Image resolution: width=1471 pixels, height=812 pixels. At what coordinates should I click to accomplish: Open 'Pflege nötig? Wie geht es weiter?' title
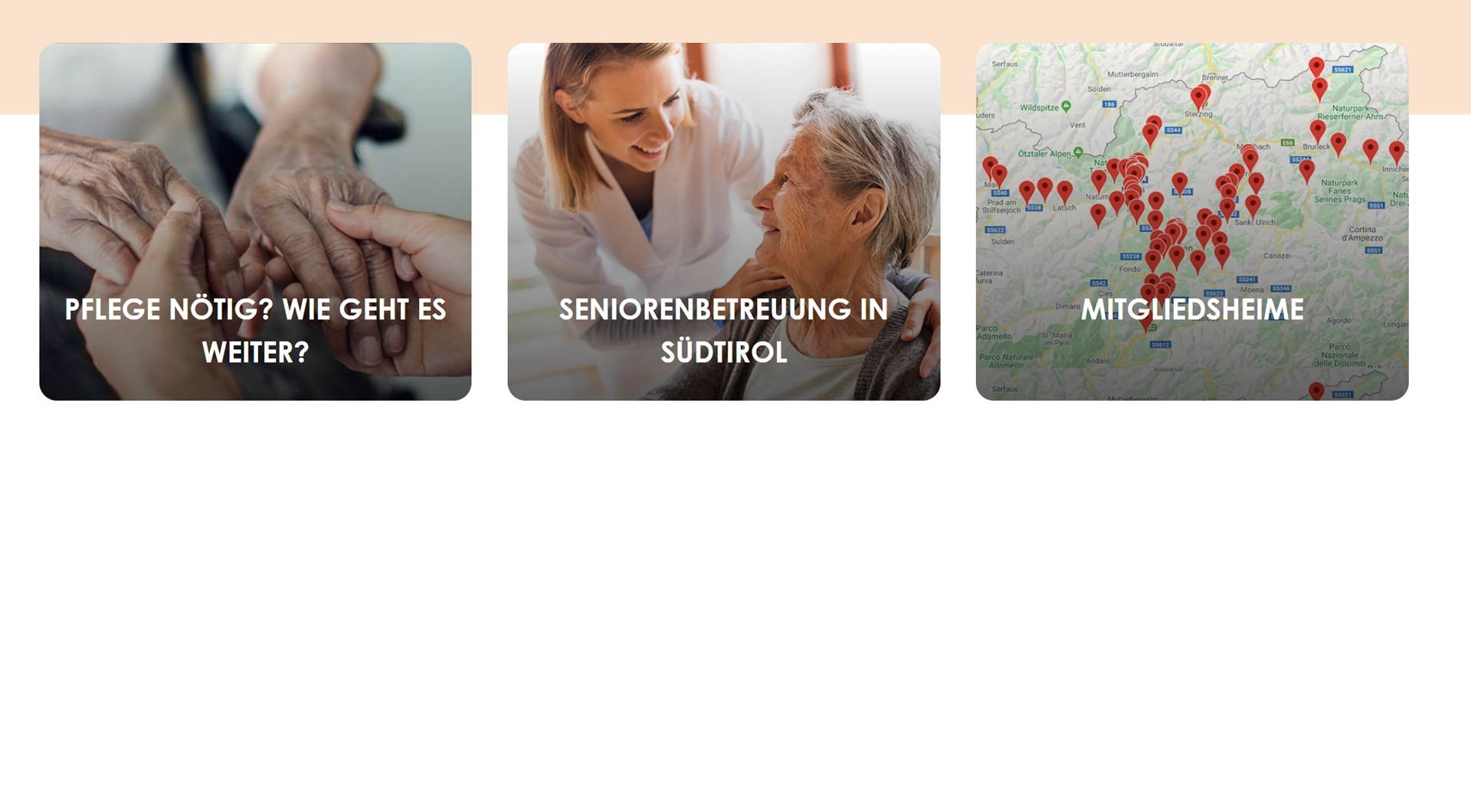coord(255,331)
